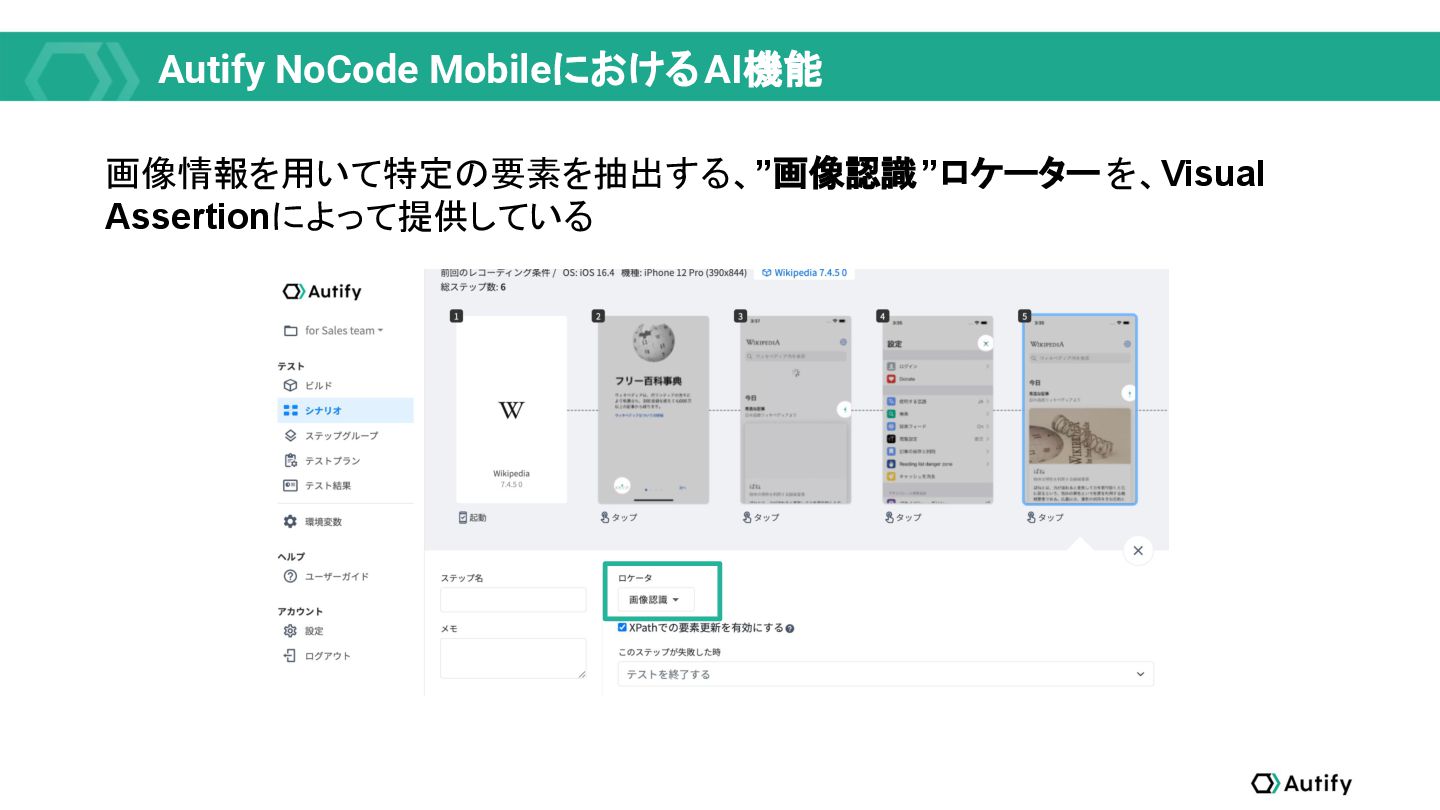Click the メモ text area
The height and width of the screenshot is (810, 1440).
pos(513,658)
